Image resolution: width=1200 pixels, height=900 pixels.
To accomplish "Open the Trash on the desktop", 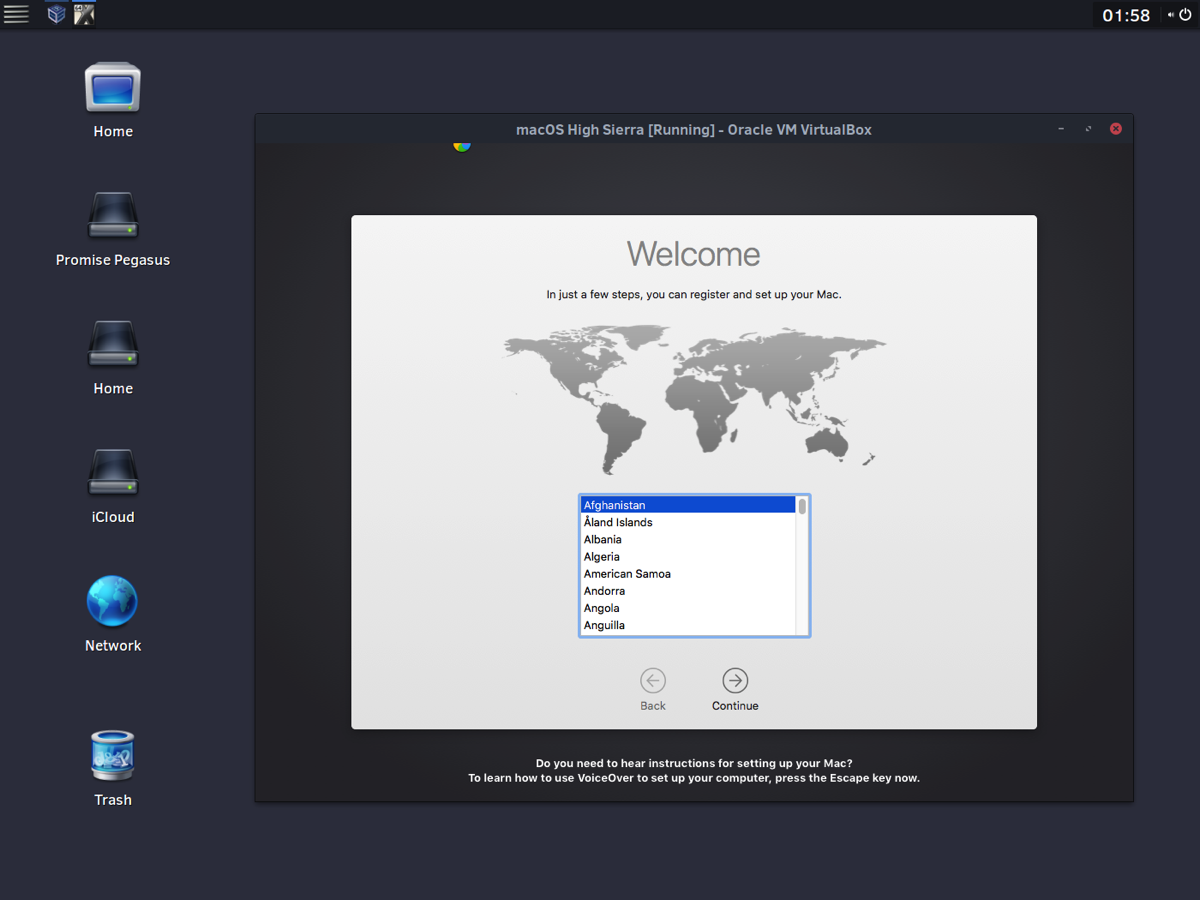I will pyautogui.click(x=113, y=755).
